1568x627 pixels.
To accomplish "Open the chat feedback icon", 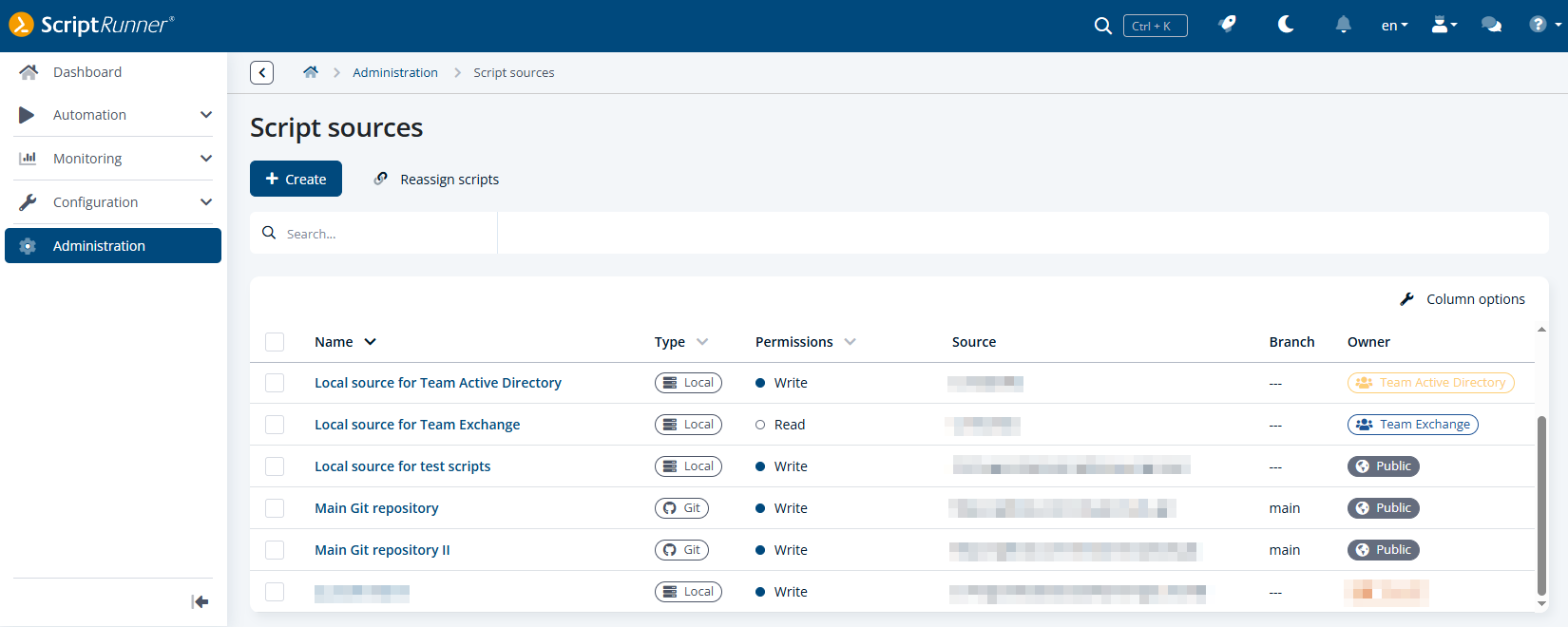I will [x=1492, y=25].
